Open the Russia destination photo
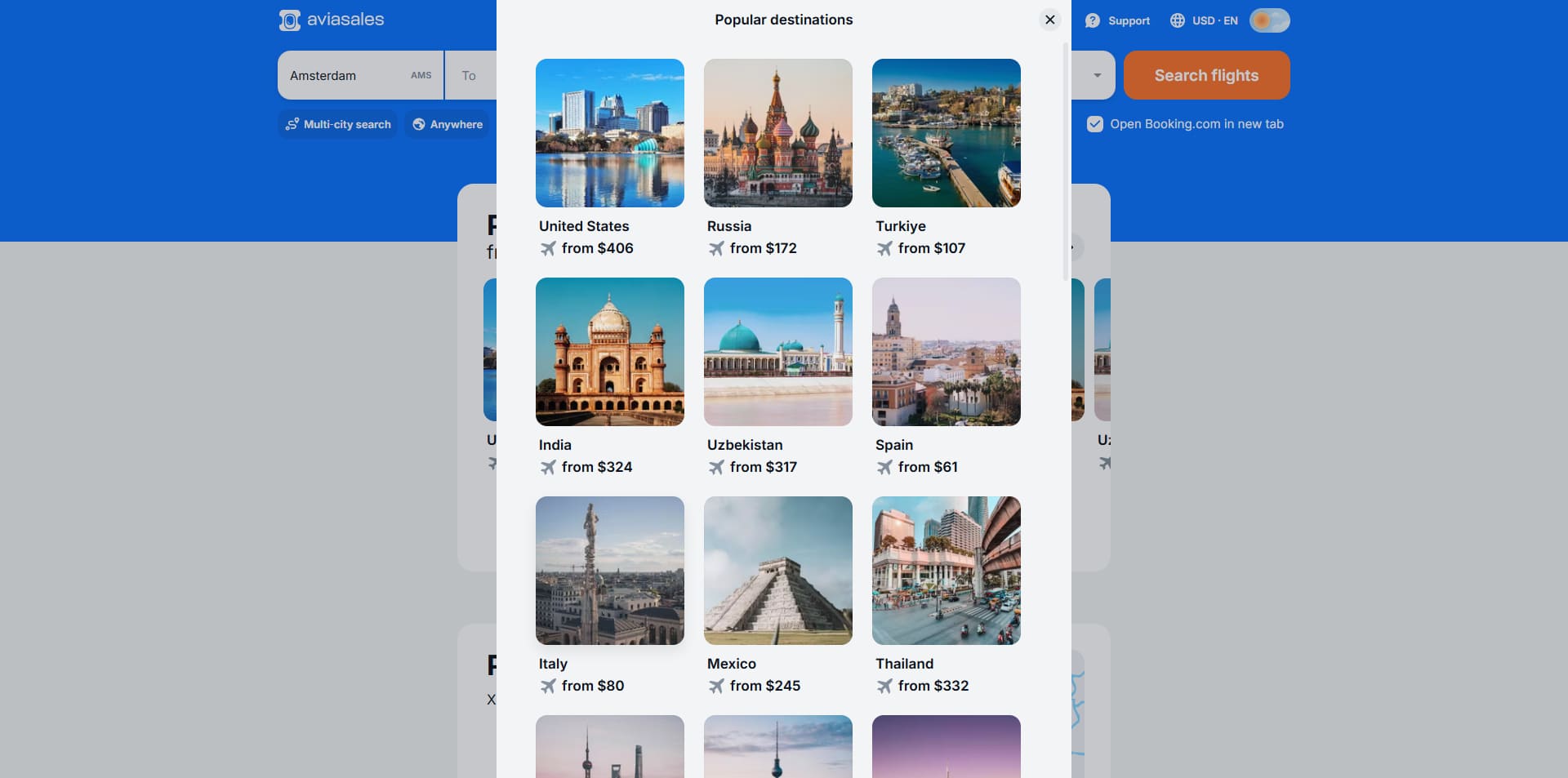1568x778 pixels. [778, 133]
